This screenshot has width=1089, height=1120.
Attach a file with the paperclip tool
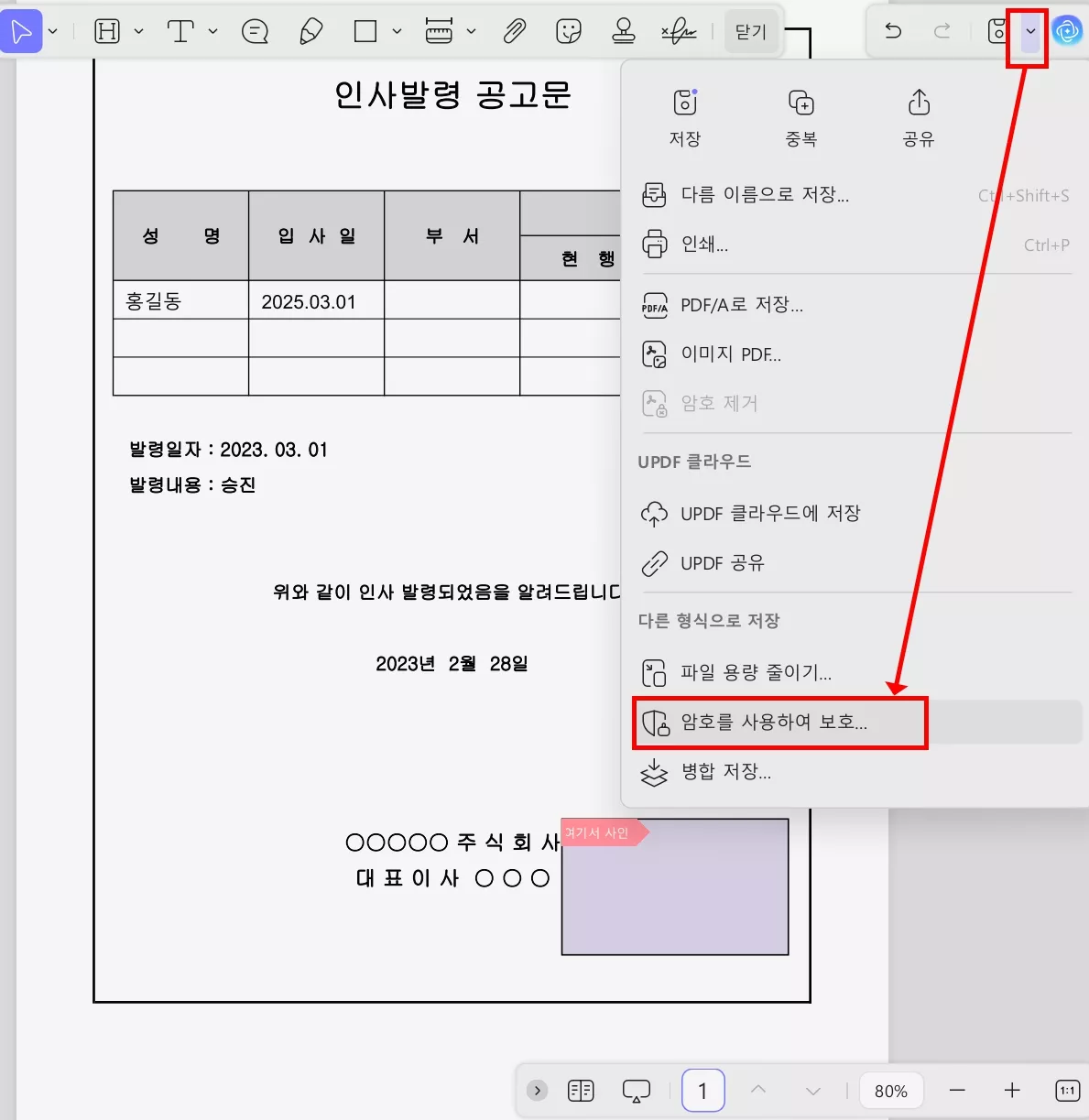(x=514, y=30)
